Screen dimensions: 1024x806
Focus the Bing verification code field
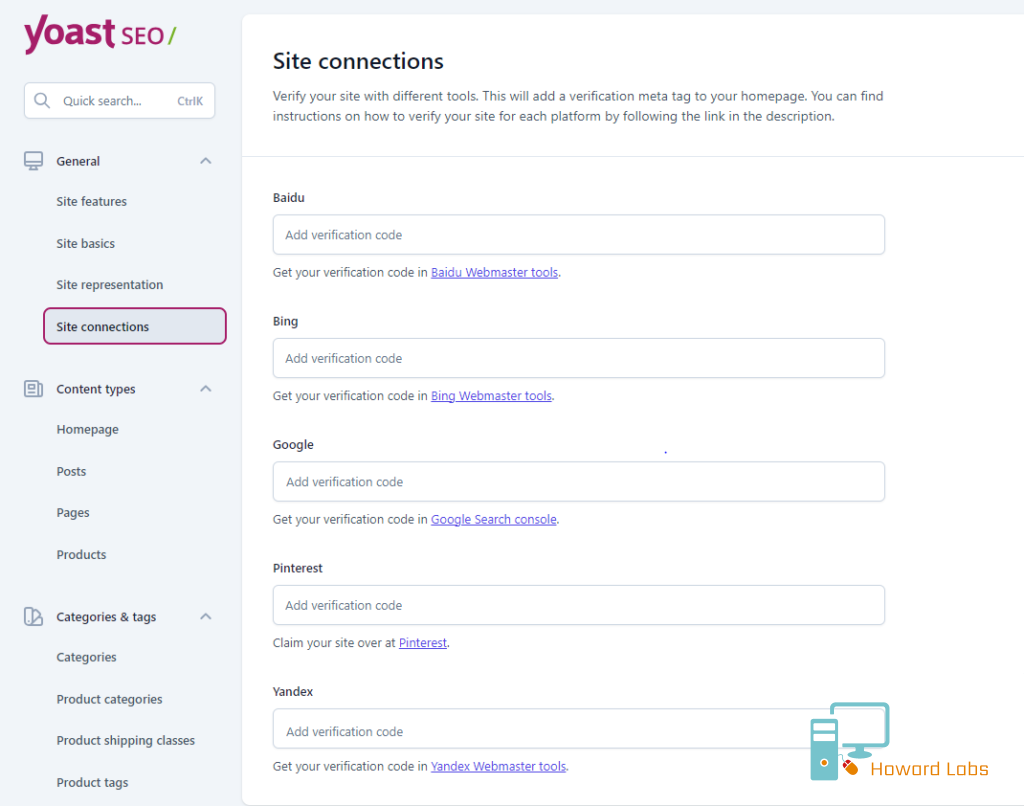click(579, 358)
